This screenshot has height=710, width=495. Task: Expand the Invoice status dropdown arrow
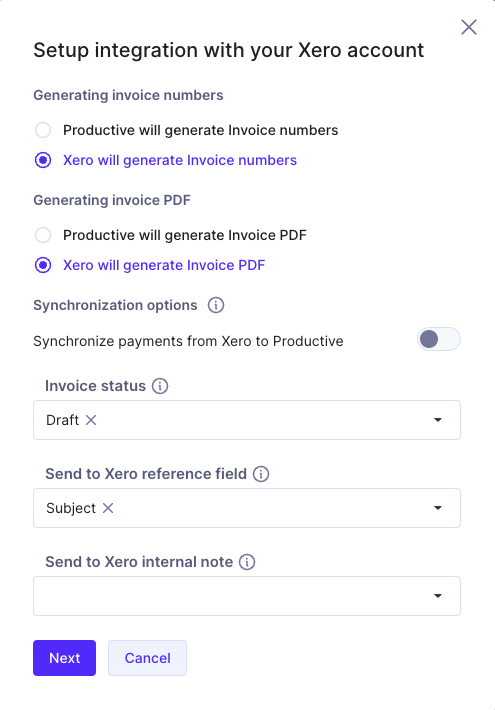click(437, 420)
